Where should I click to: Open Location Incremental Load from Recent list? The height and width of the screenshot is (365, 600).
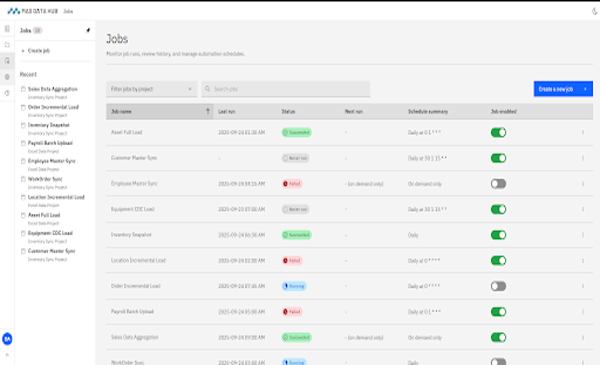tap(56, 197)
